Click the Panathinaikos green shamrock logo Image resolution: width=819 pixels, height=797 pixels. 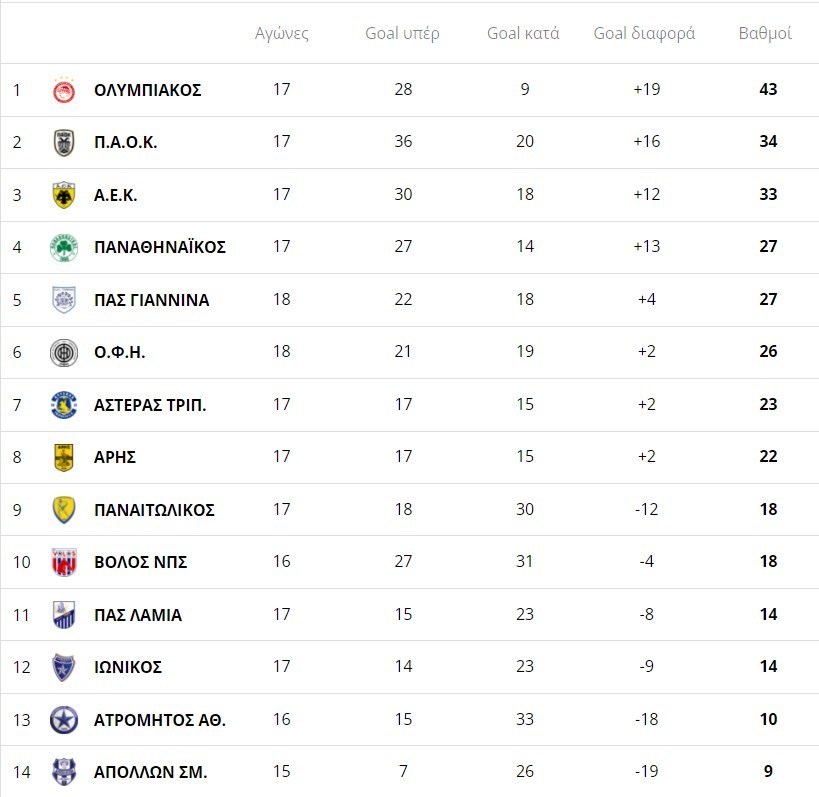click(x=64, y=247)
